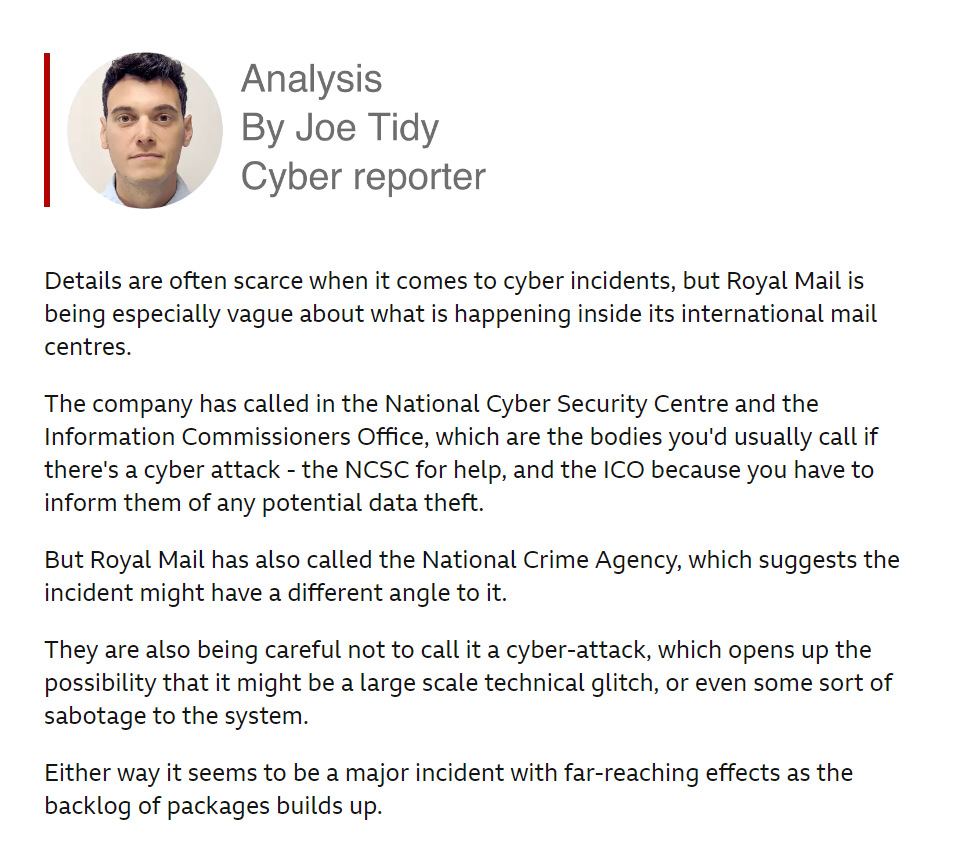Click "sabotage to the system." text
955x844 pixels.
(x=177, y=716)
